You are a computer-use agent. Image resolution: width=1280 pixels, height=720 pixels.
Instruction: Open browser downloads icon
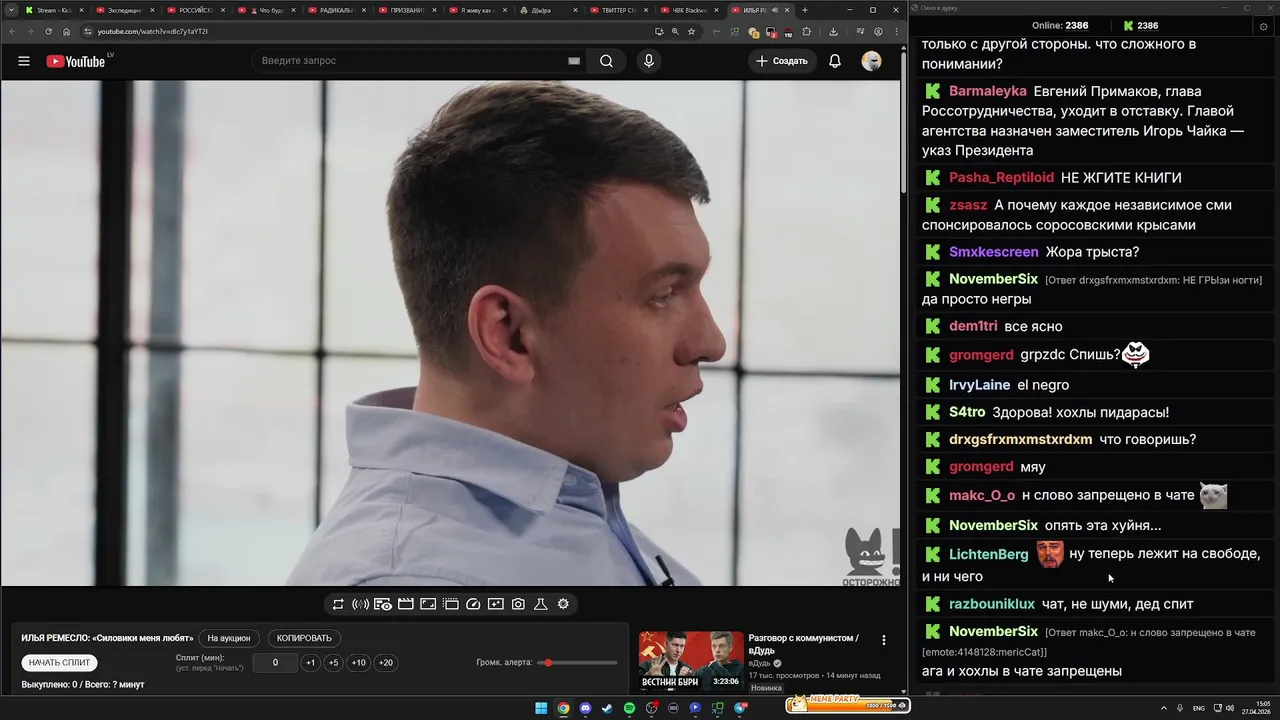tap(833, 31)
